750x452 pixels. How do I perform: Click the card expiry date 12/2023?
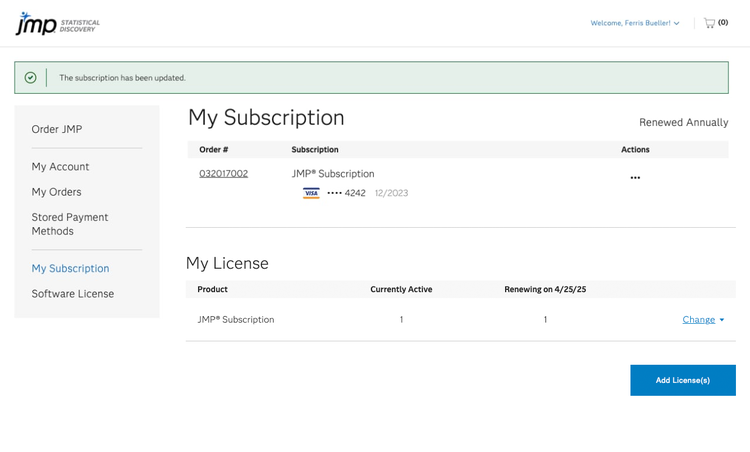(391, 193)
